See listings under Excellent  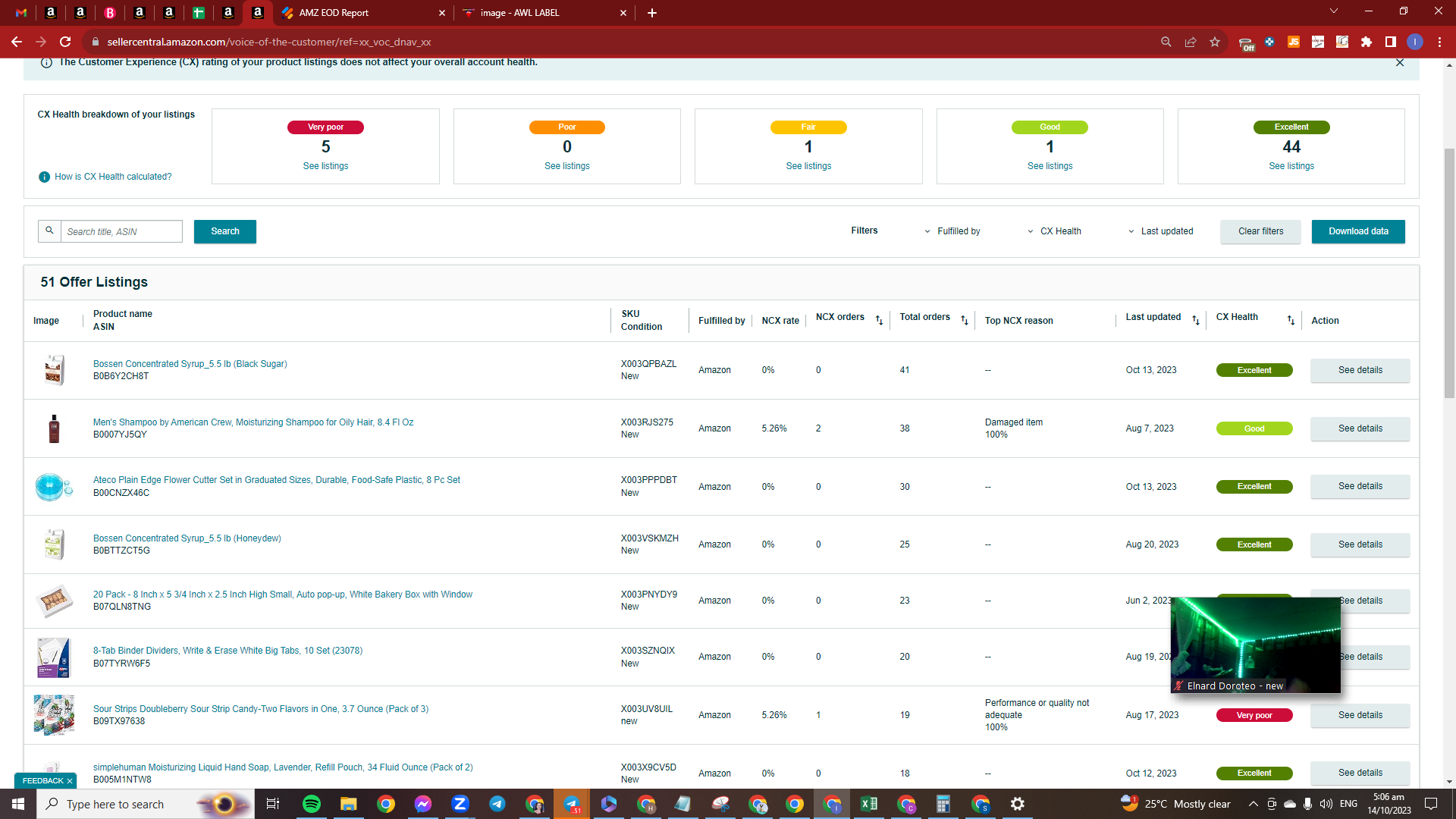[1291, 166]
